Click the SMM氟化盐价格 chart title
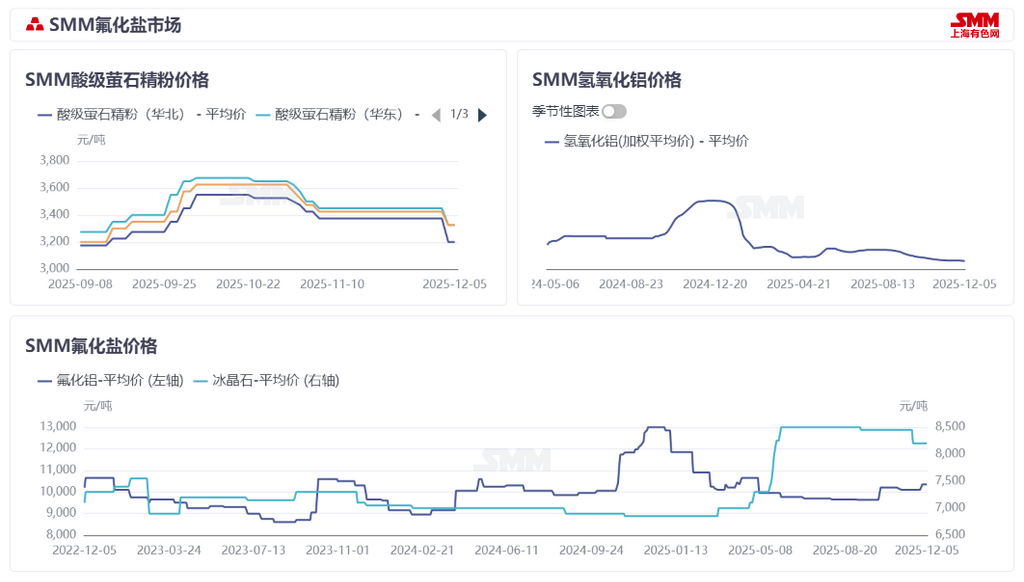This screenshot has height=582, width=1024. [x=91, y=346]
